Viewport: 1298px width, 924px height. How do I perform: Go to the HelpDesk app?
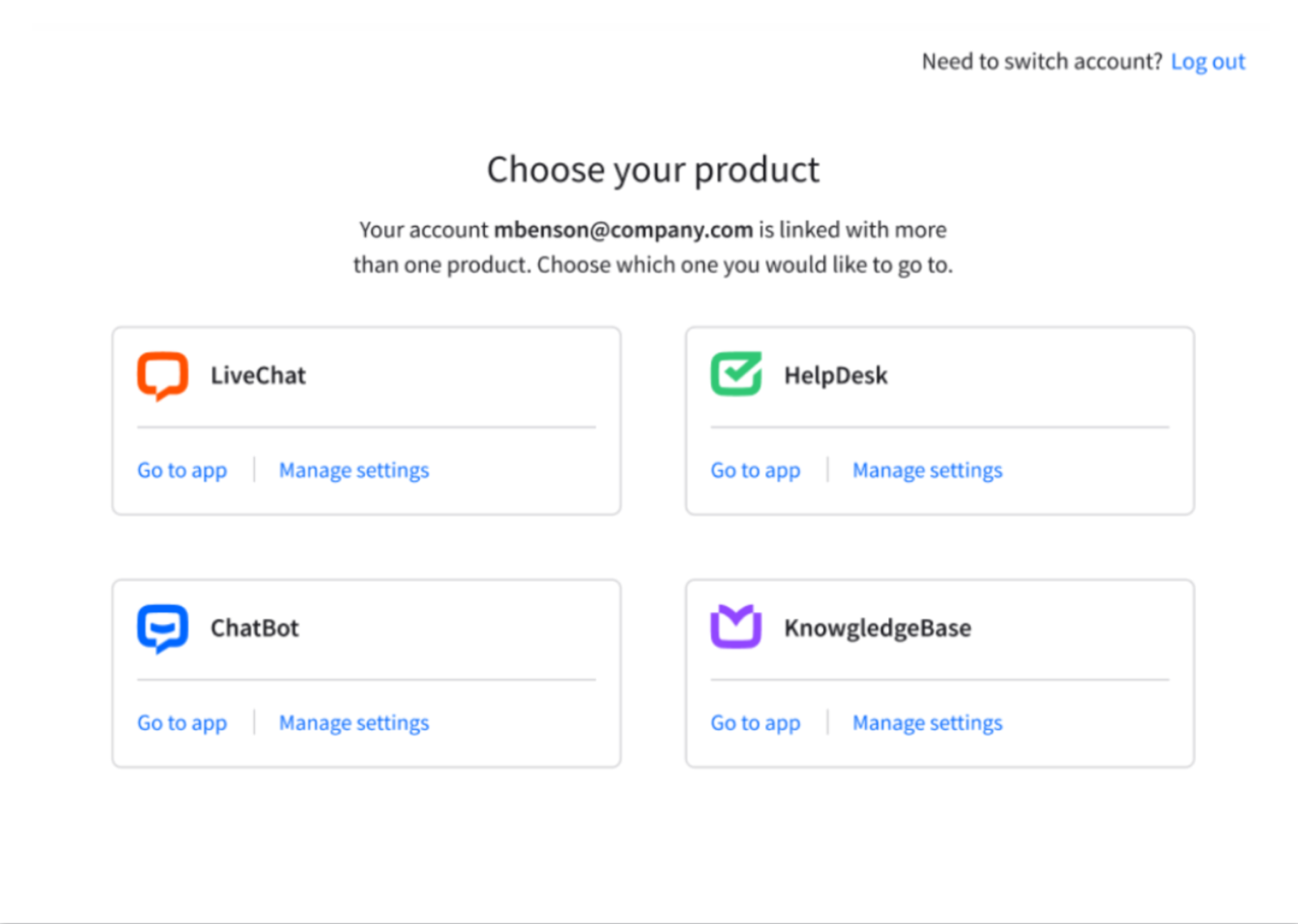click(x=756, y=470)
